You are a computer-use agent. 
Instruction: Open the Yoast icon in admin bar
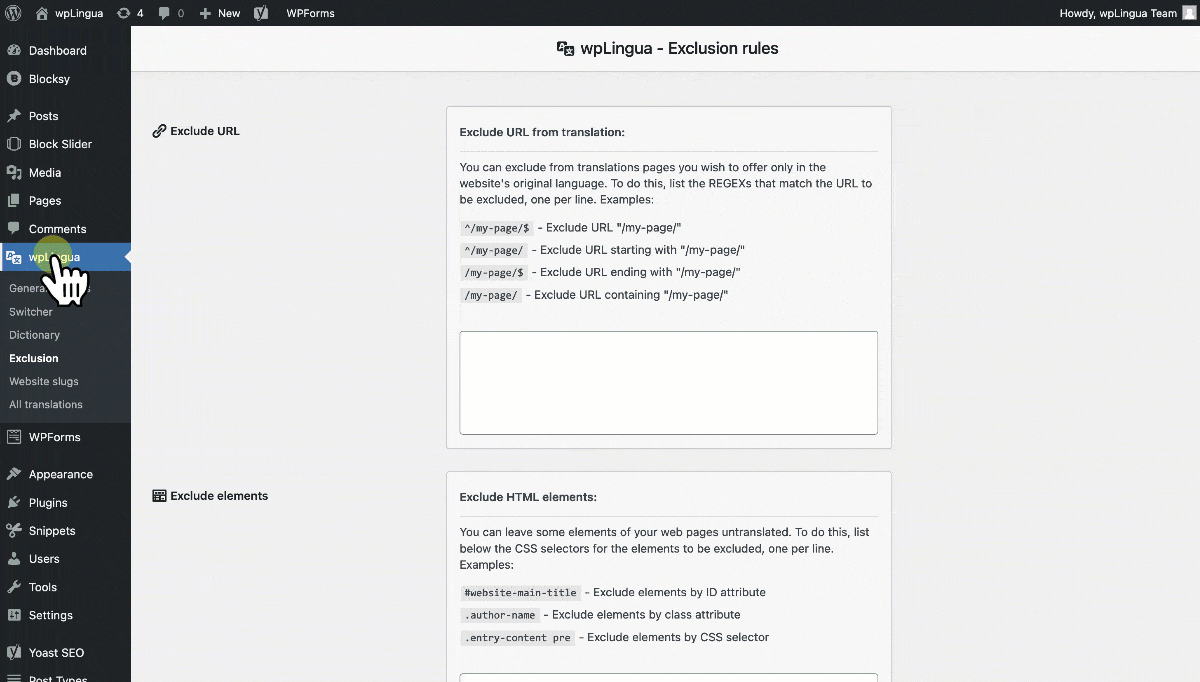click(261, 13)
